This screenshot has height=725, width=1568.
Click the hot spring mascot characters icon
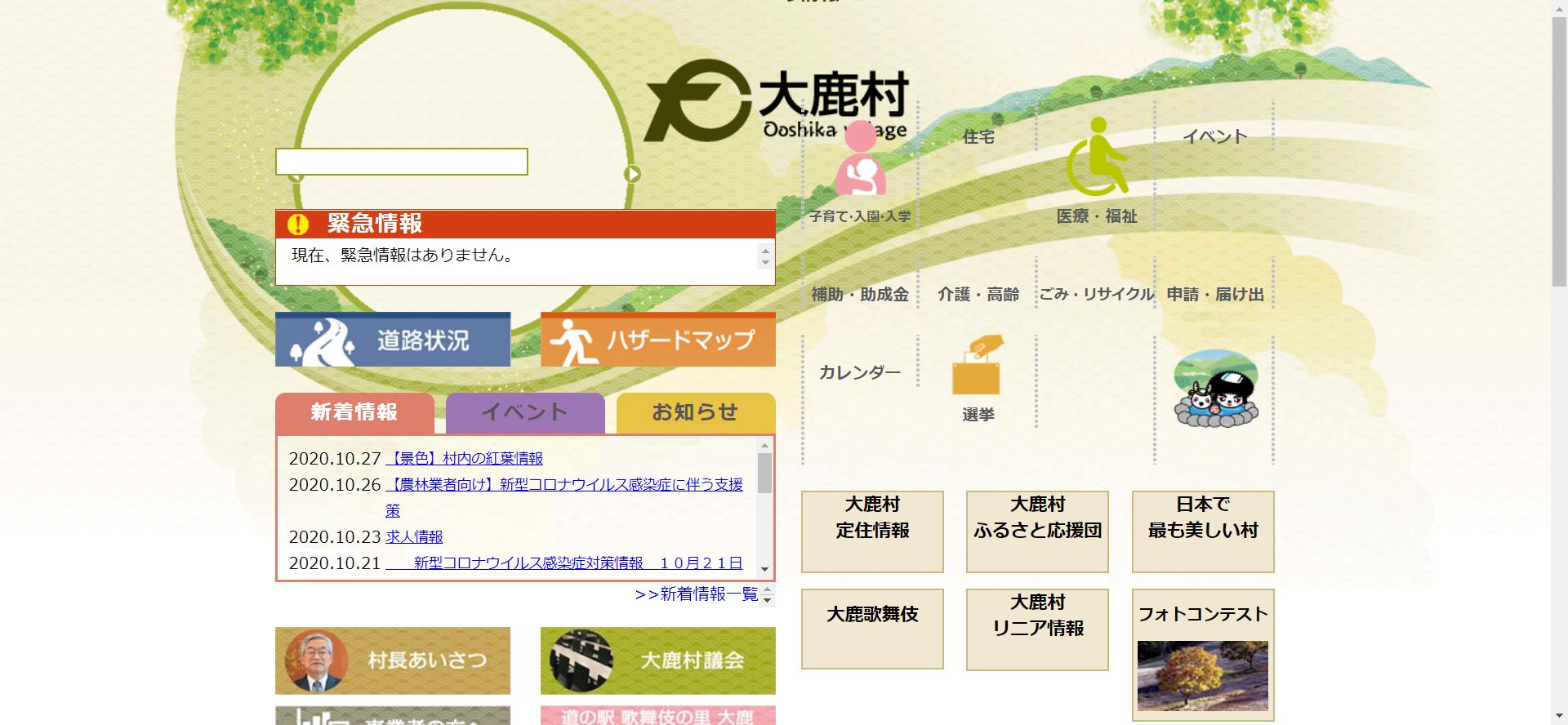pos(1215,388)
